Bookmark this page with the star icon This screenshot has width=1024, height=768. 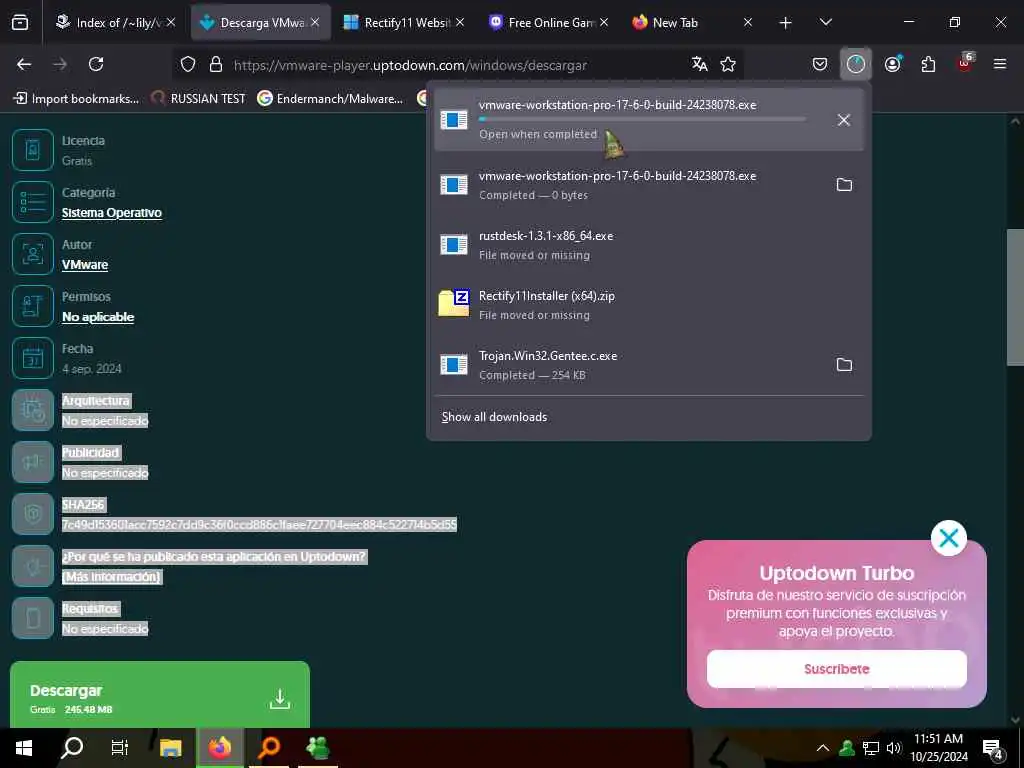pos(728,64)
